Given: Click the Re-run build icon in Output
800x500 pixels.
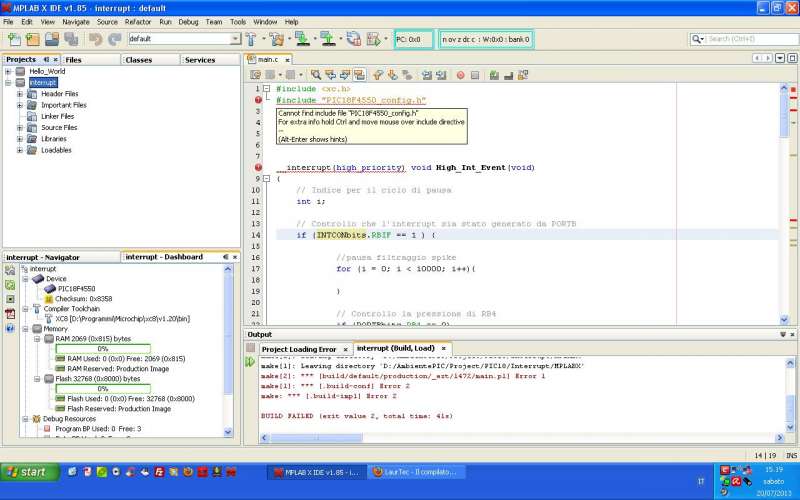Looking at the screenshot, I should (250, 362).
